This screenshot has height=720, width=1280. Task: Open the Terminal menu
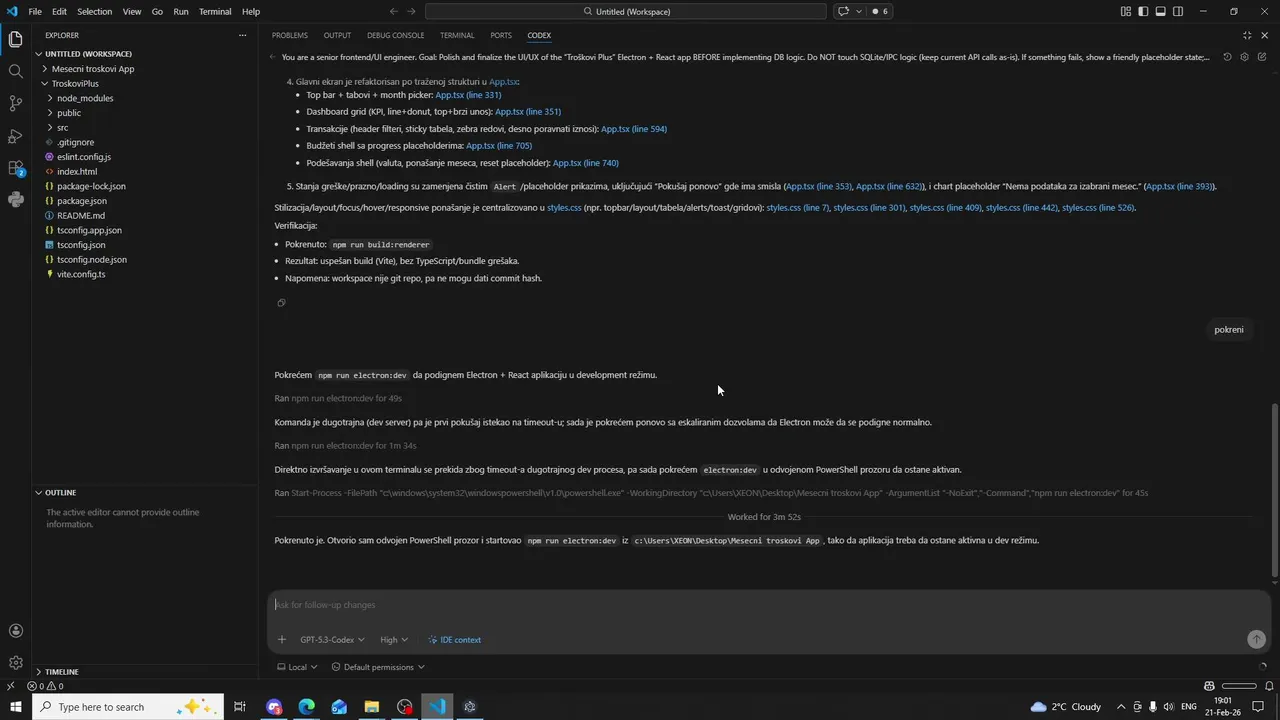coord(215,11)
